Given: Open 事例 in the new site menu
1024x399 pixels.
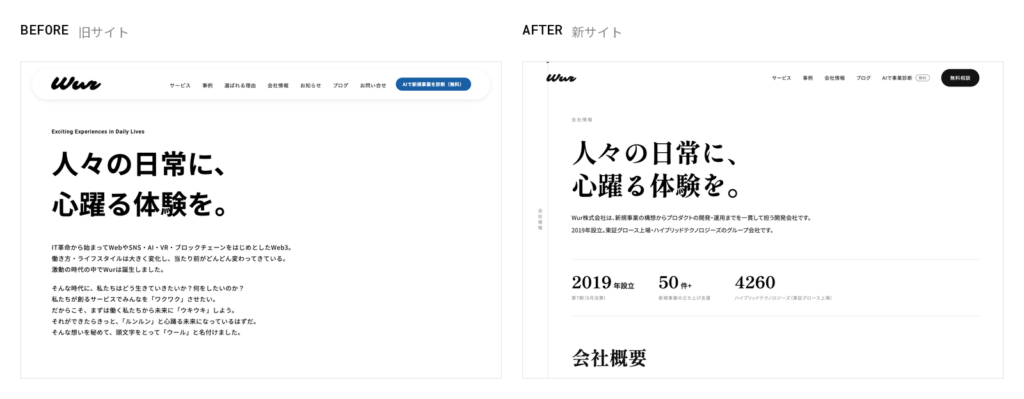Looking at the screenshot, I should tap(808, 78).
